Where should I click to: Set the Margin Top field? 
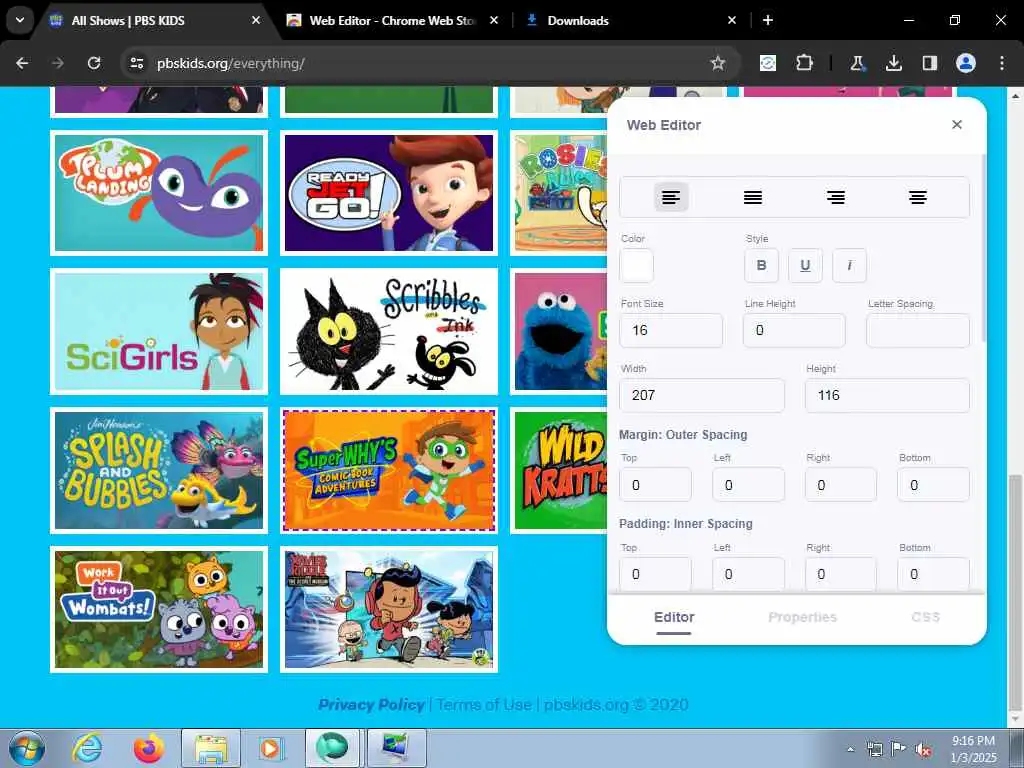[655, 485]
